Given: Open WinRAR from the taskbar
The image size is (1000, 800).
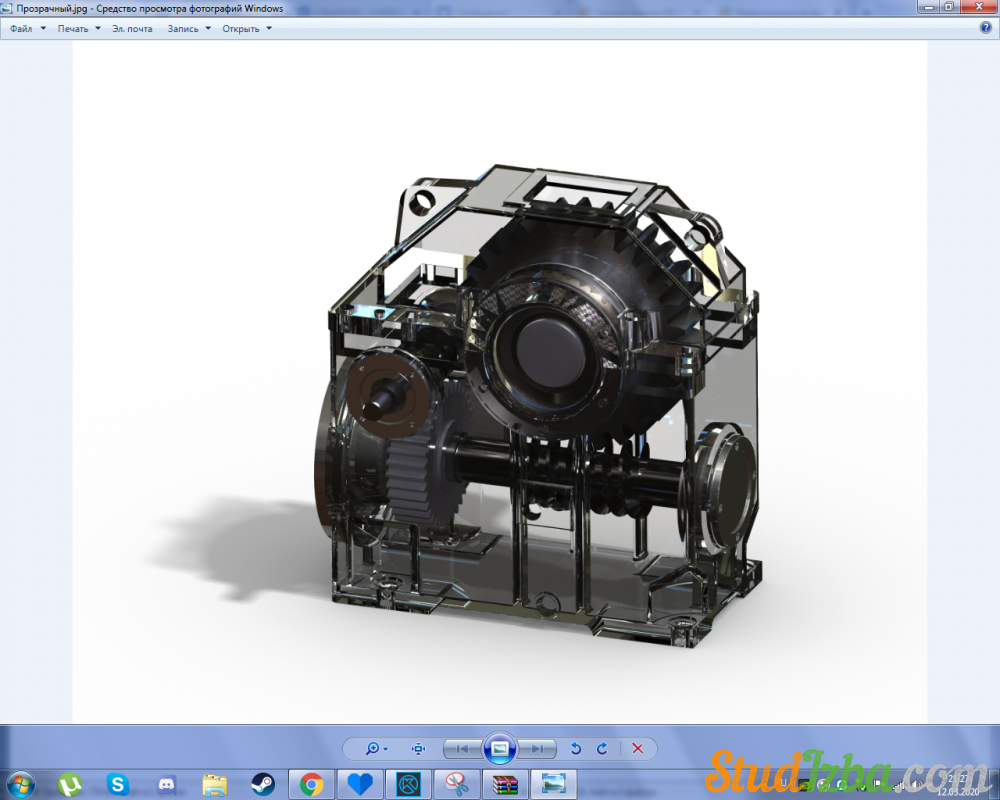Looking at the screenshot, I should (x=505, y=784).
